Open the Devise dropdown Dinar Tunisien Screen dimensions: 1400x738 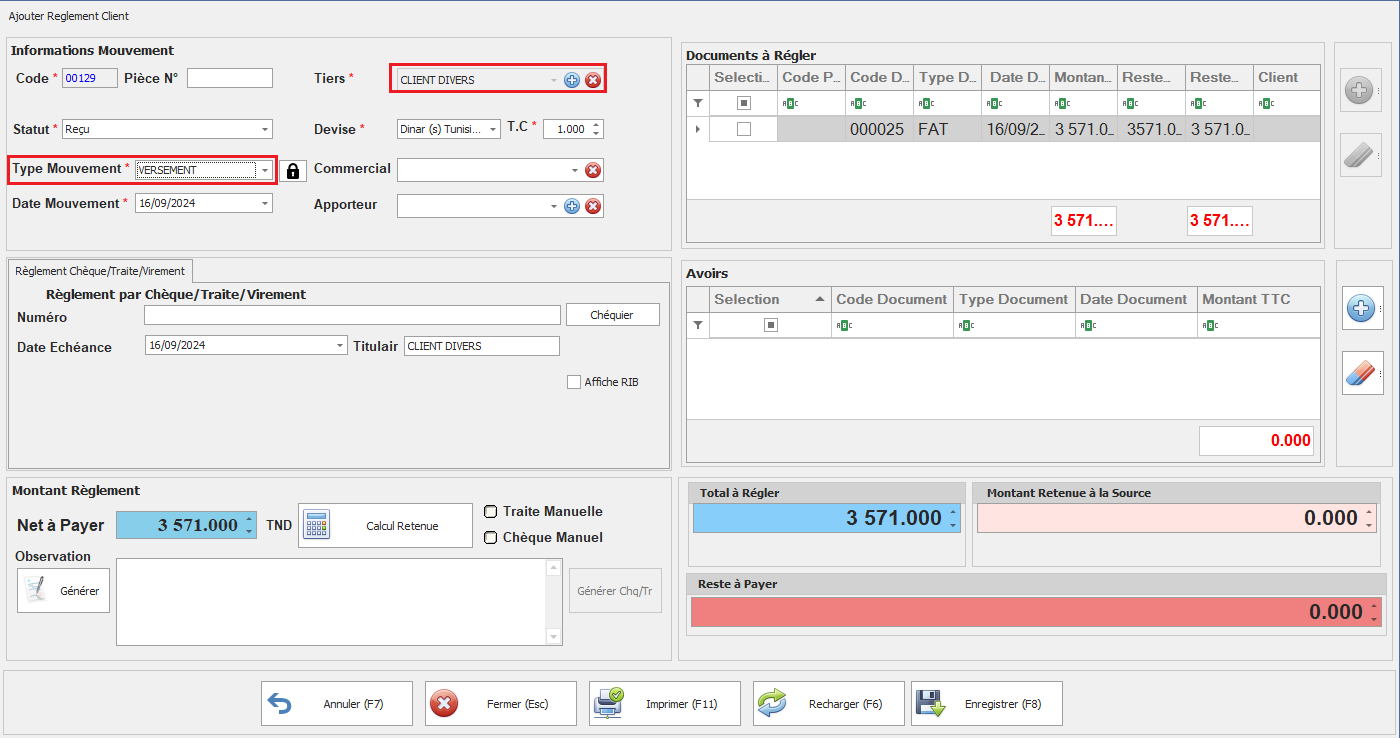(493, 129)
